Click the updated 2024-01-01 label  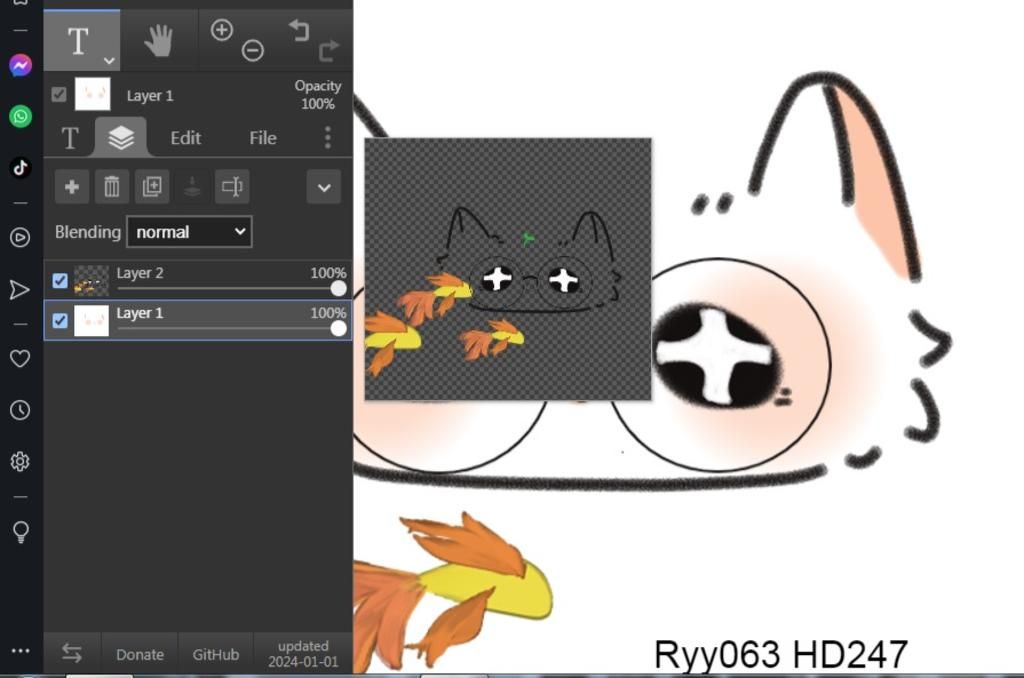303,653
